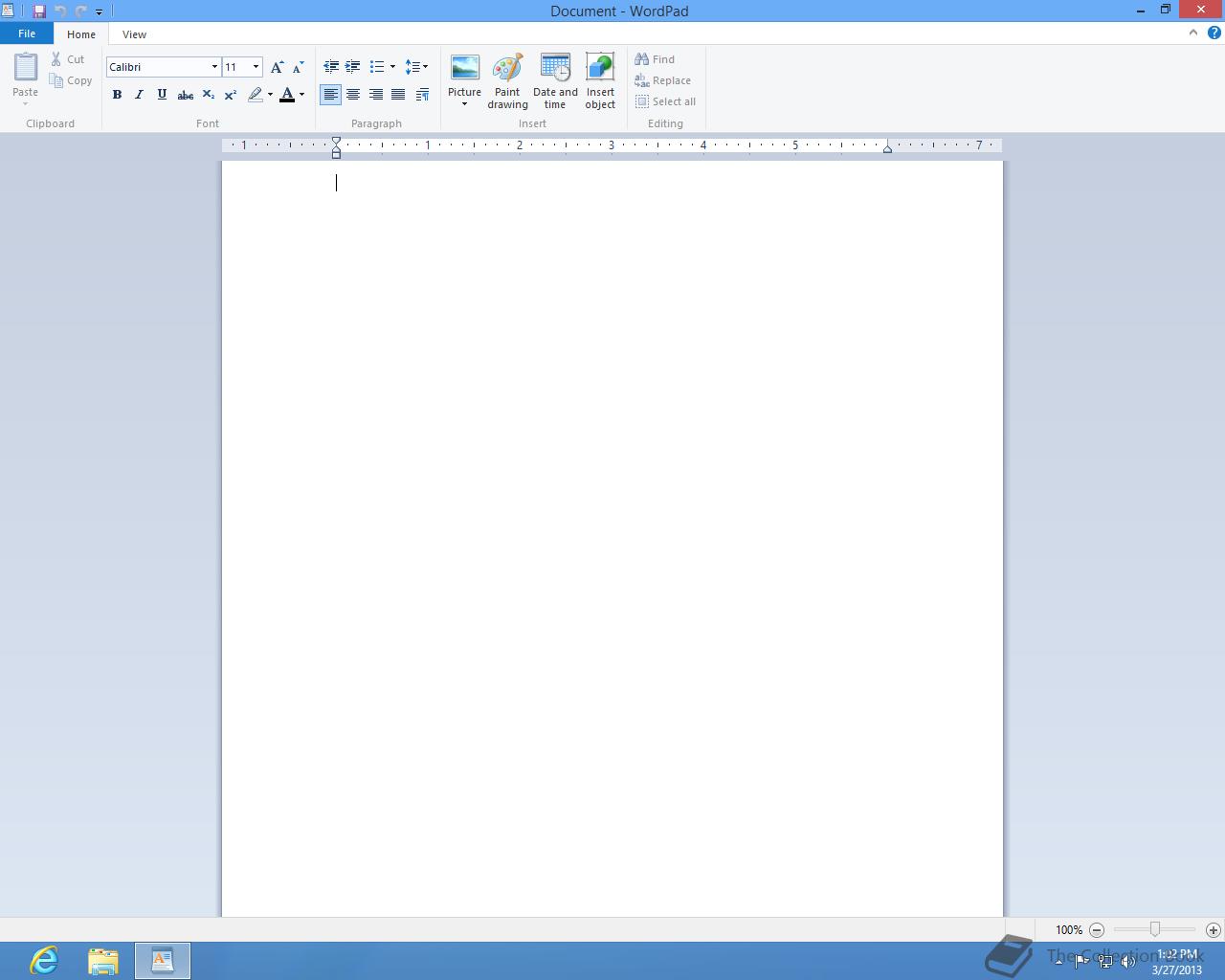1225x980 pixels.
Task: Enable underline formatting
Action: 161,95
